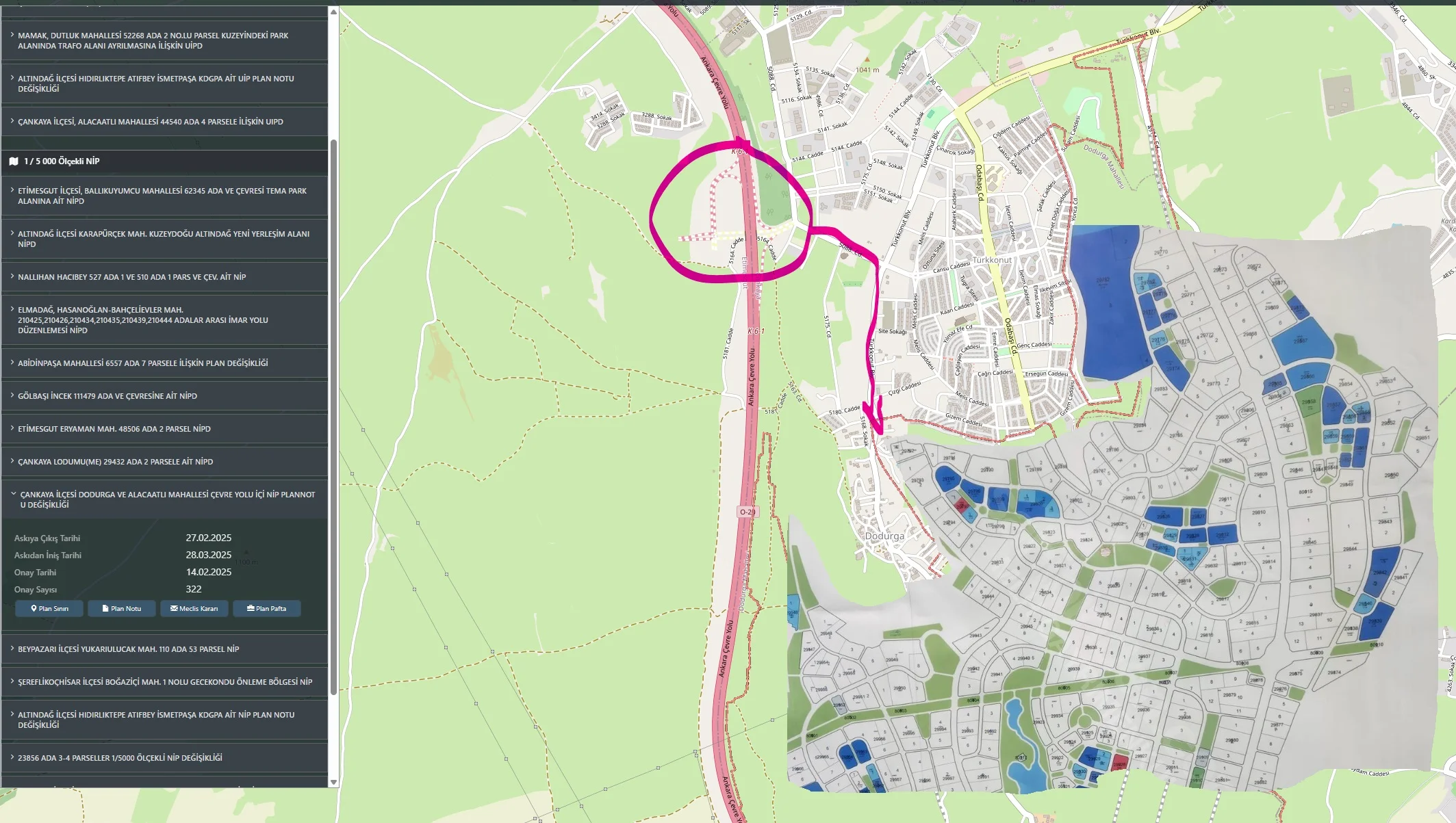Click the Plan Pafta briefcase button
This screenshot has width=1456, height=823.
pos(267,608)
